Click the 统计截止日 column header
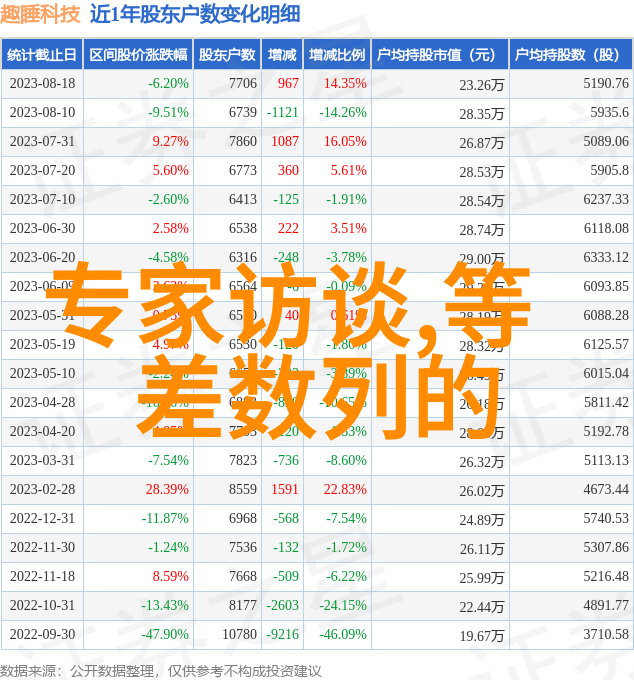The image size is (634, 680). 42,55
